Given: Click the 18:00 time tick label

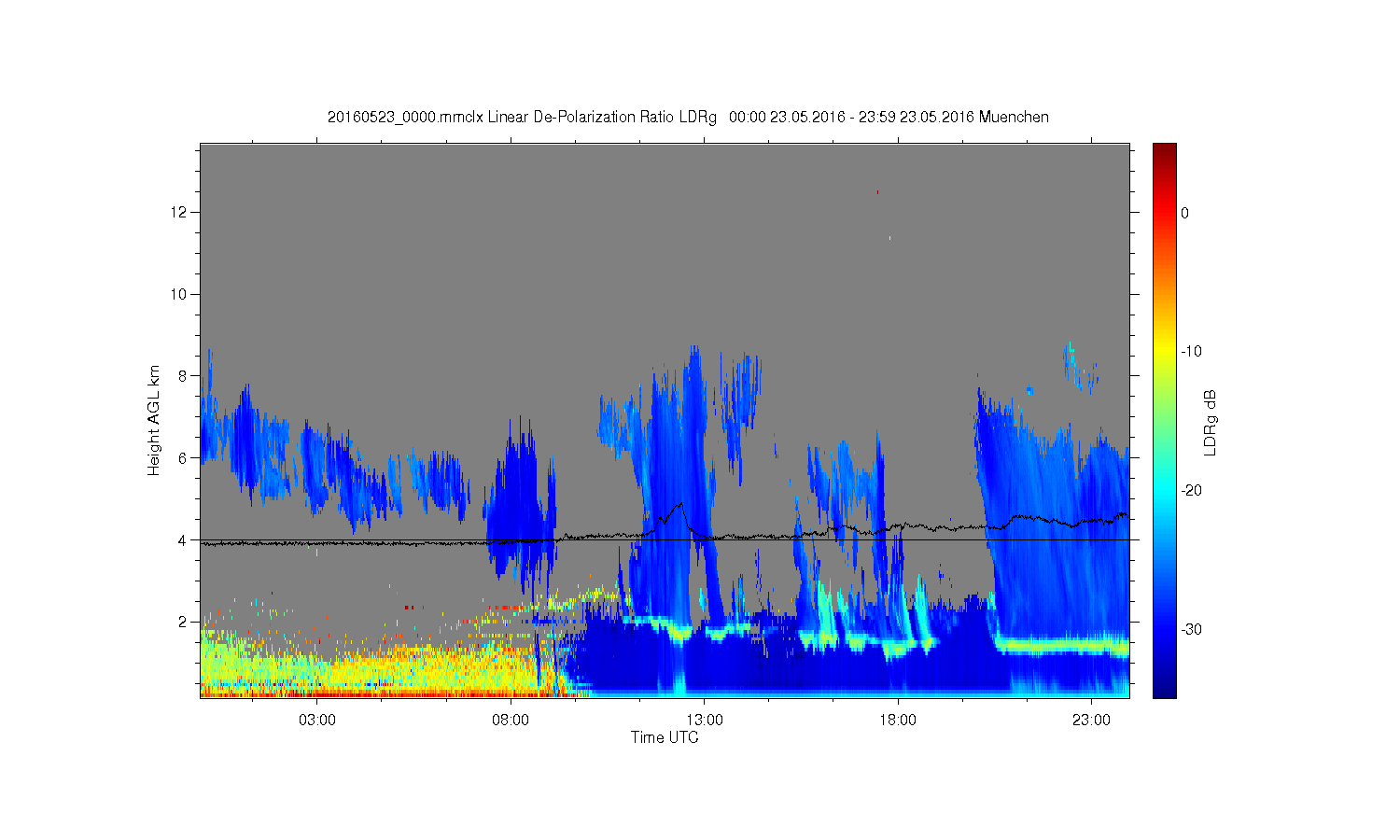Looking at the screenshot, I should point(898,721).
